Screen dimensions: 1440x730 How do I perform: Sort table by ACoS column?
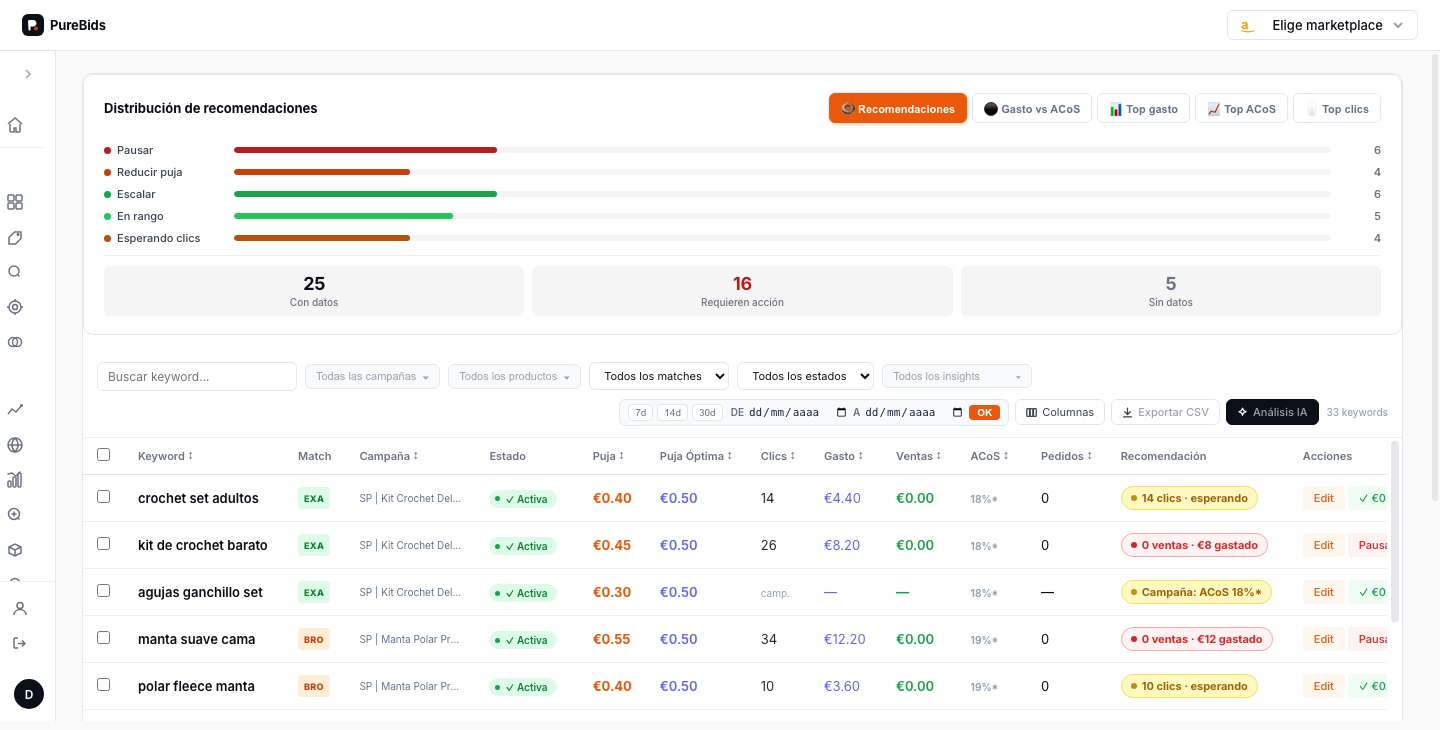tap(989, 456)
